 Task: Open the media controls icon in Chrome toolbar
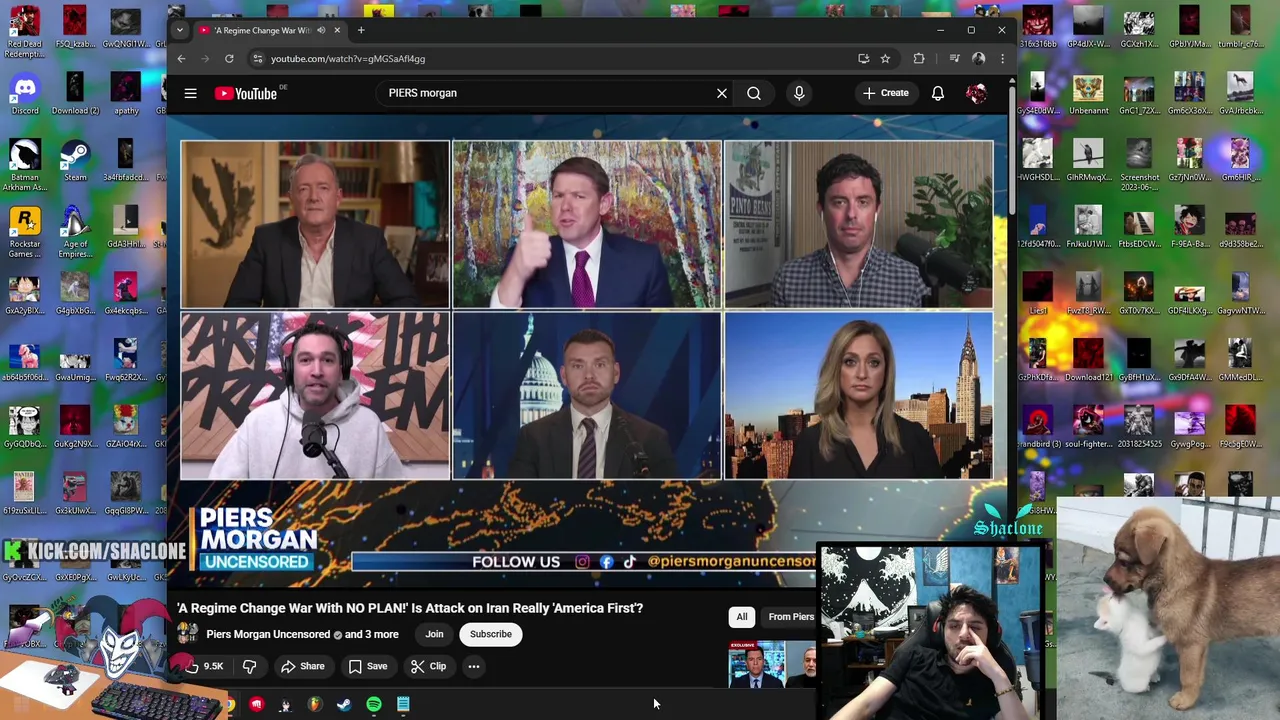954,59
